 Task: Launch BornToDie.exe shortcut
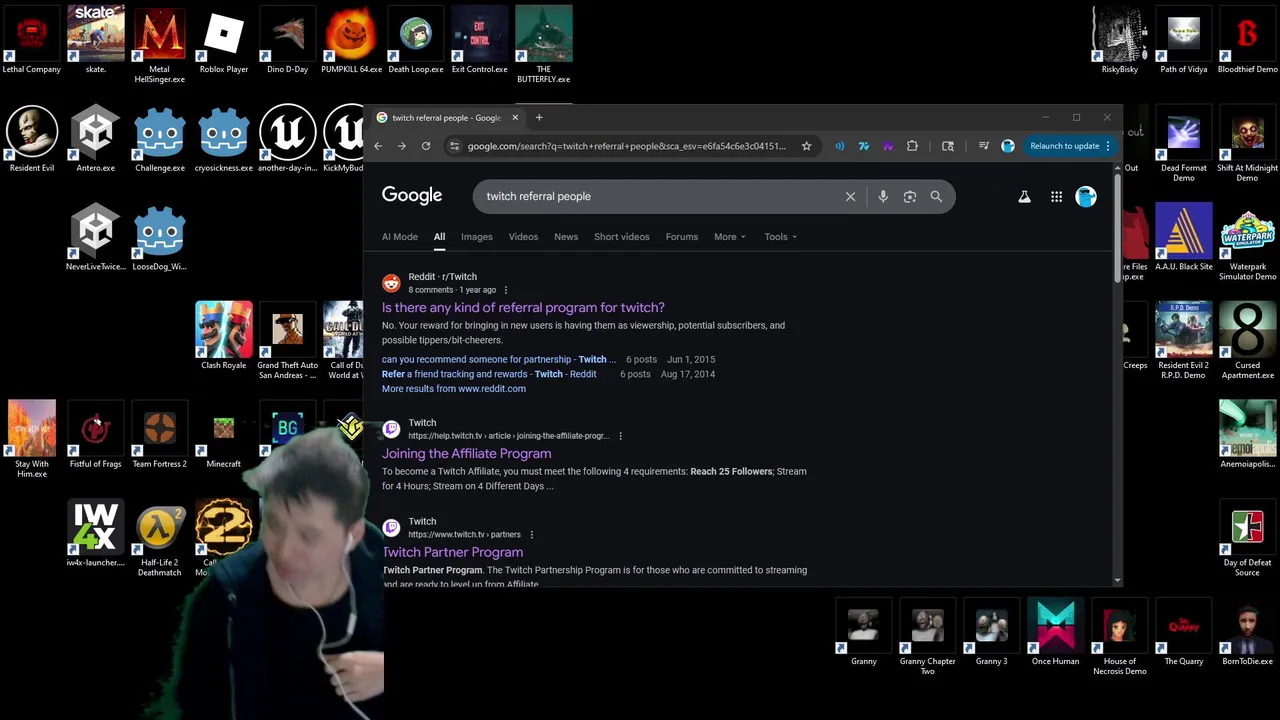(1248, 631)
